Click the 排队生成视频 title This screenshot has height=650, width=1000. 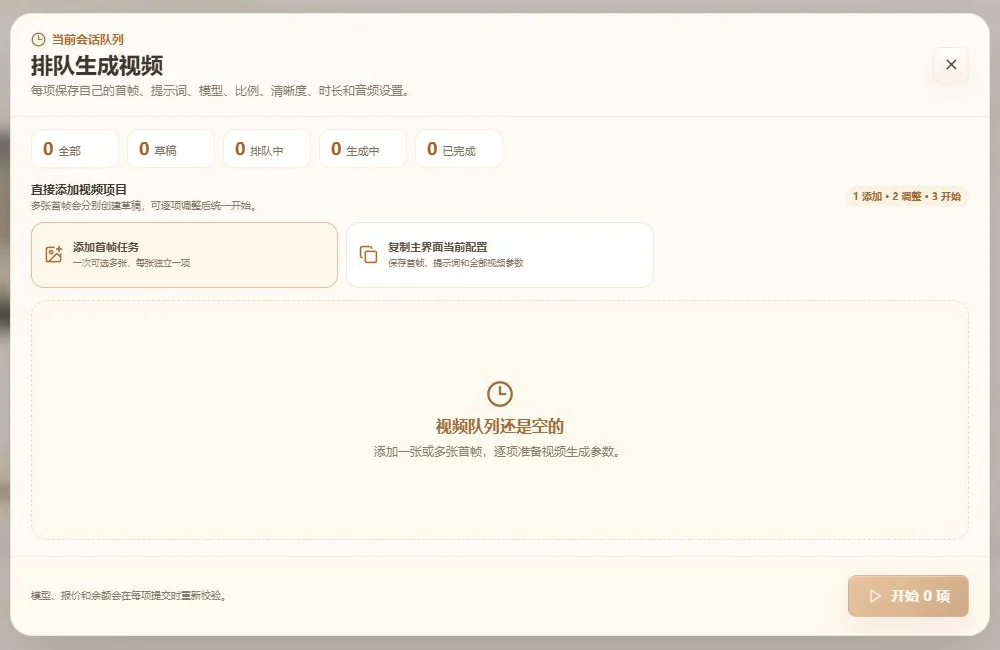coord(97,66)
